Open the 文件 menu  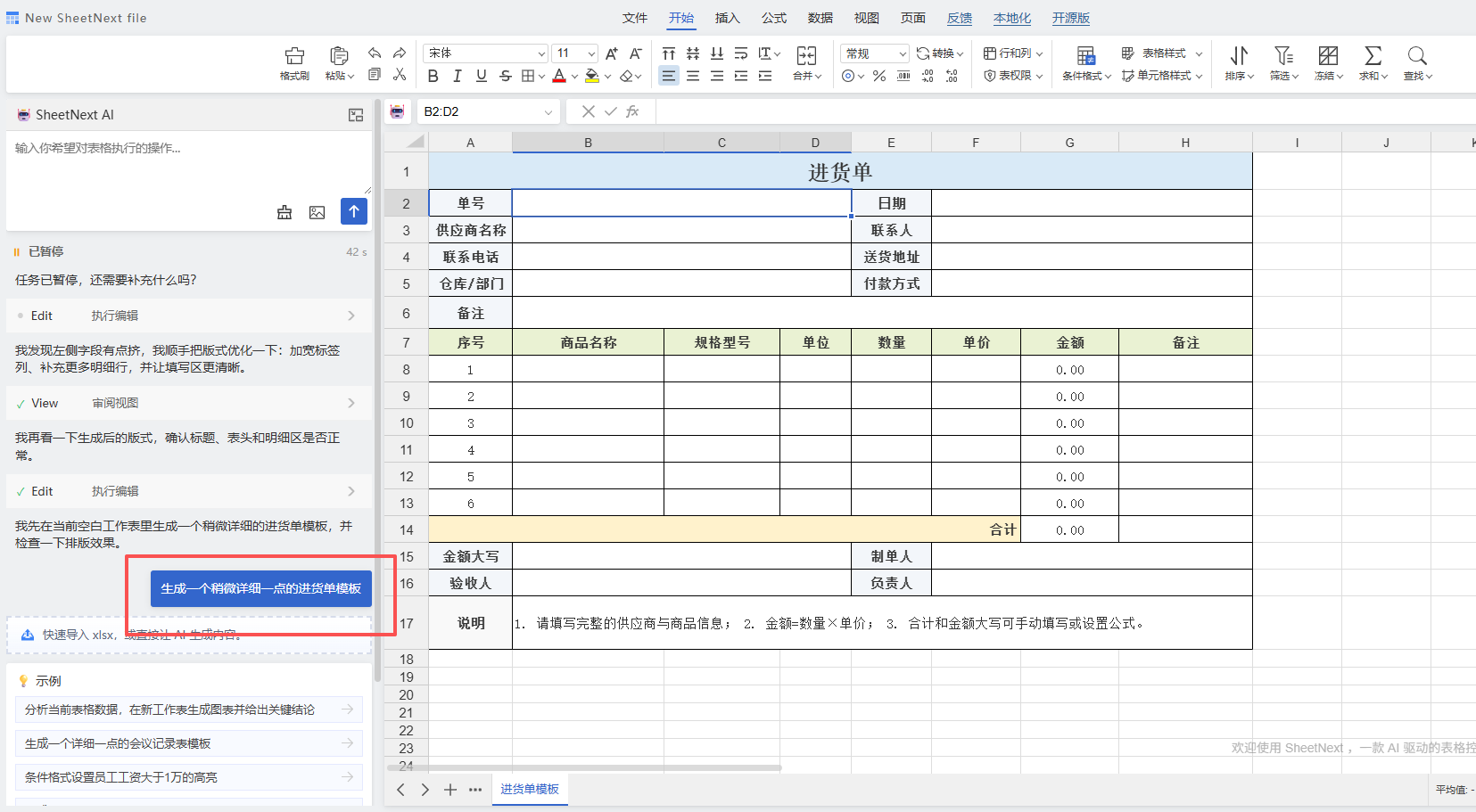(x=635, y=18)
